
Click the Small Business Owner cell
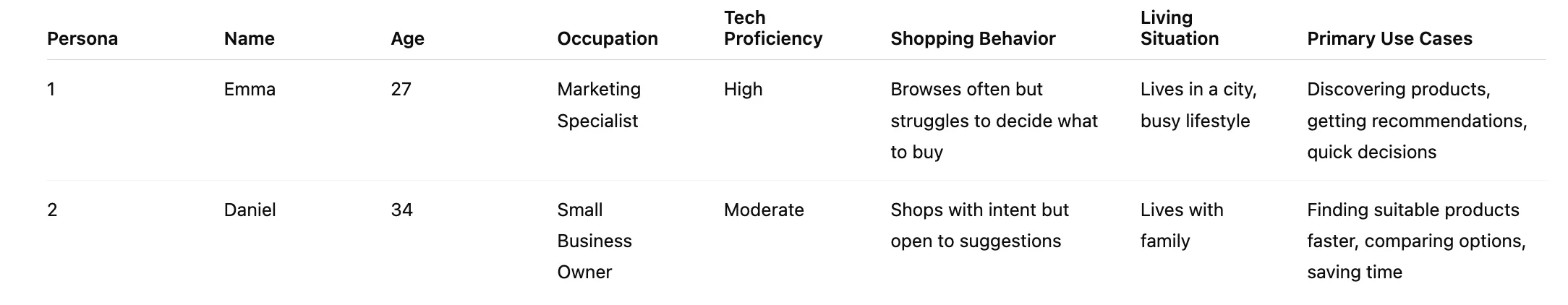(594, 241)
